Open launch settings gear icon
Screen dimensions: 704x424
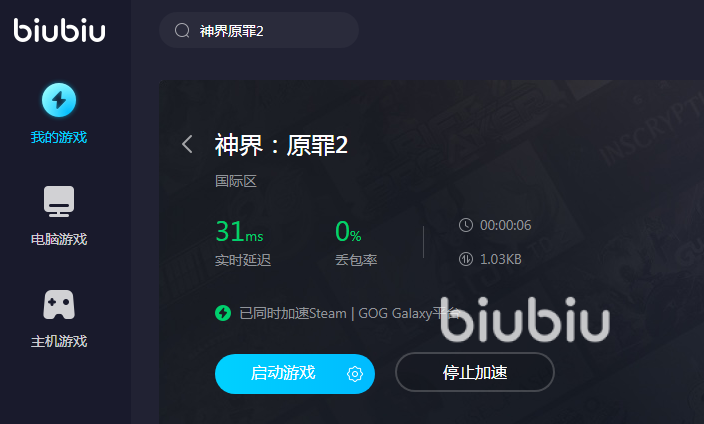[x=355, y=374]
